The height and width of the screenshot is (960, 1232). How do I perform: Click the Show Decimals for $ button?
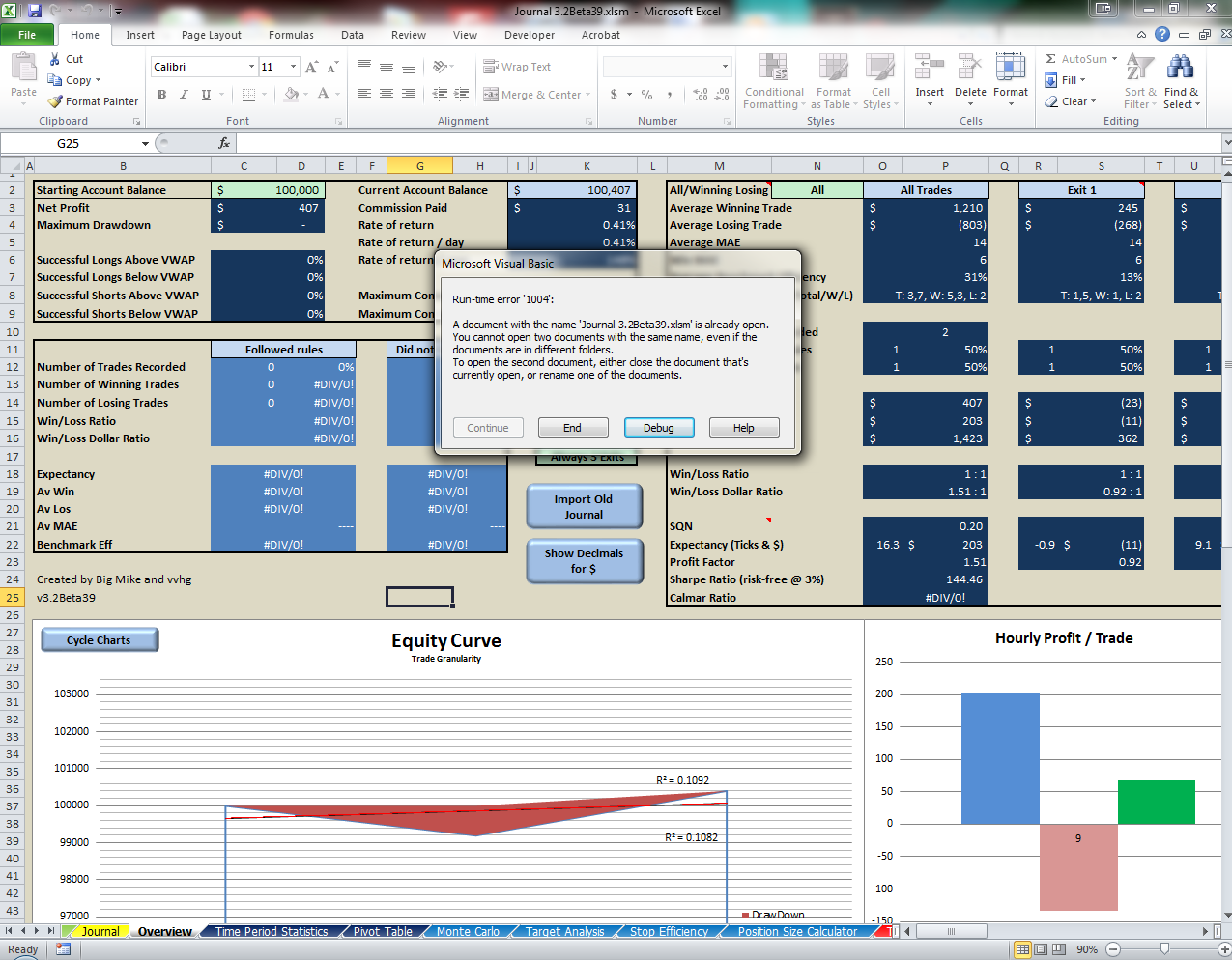click(584, 561)
